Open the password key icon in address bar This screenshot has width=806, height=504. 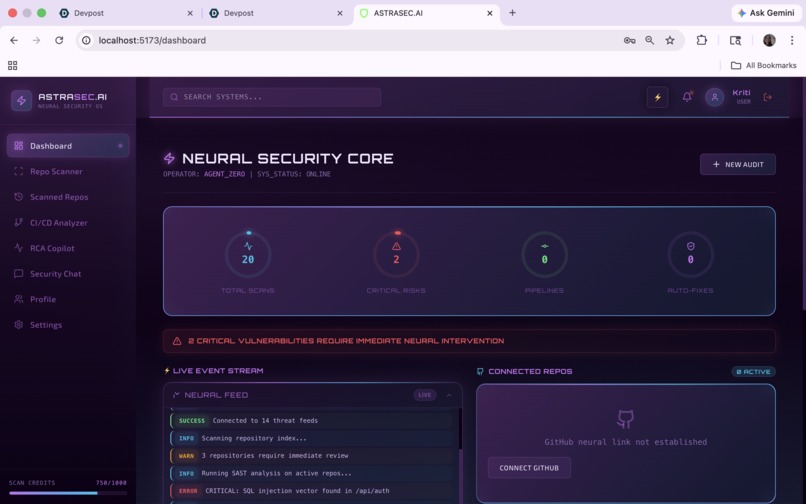coord(629,40)
